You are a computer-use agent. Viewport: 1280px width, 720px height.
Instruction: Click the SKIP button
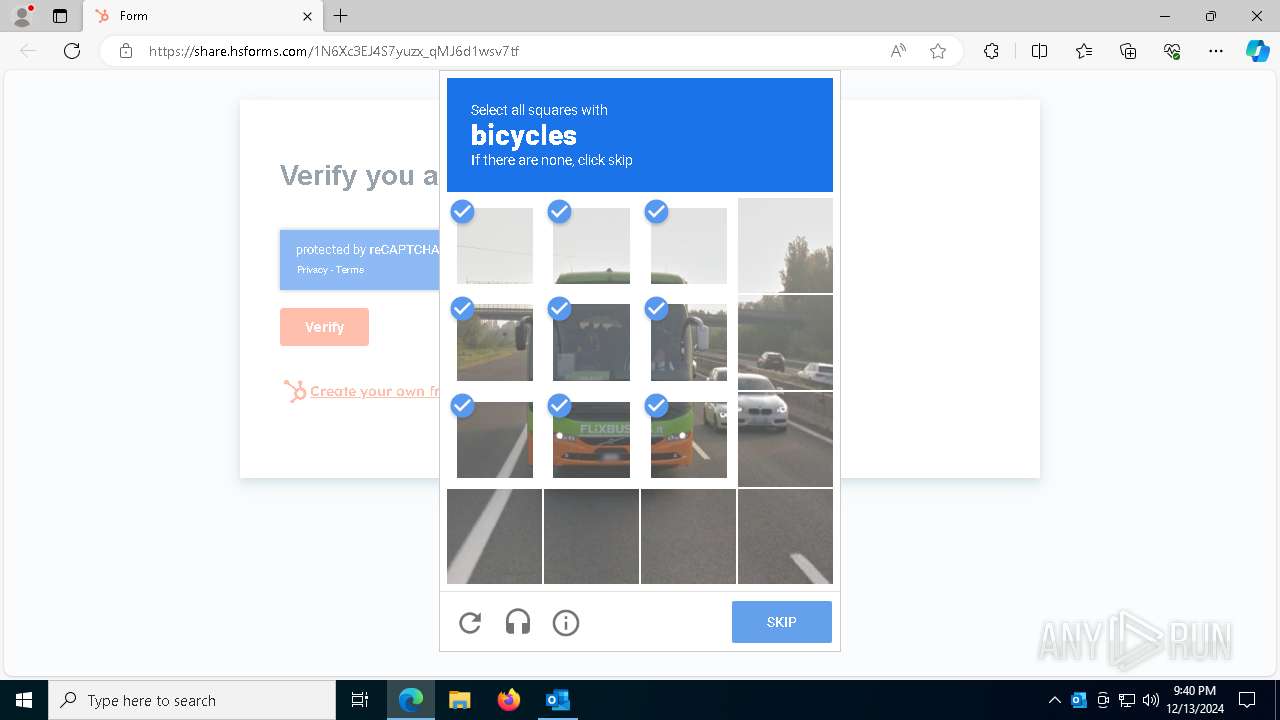[x=782, y=622]
